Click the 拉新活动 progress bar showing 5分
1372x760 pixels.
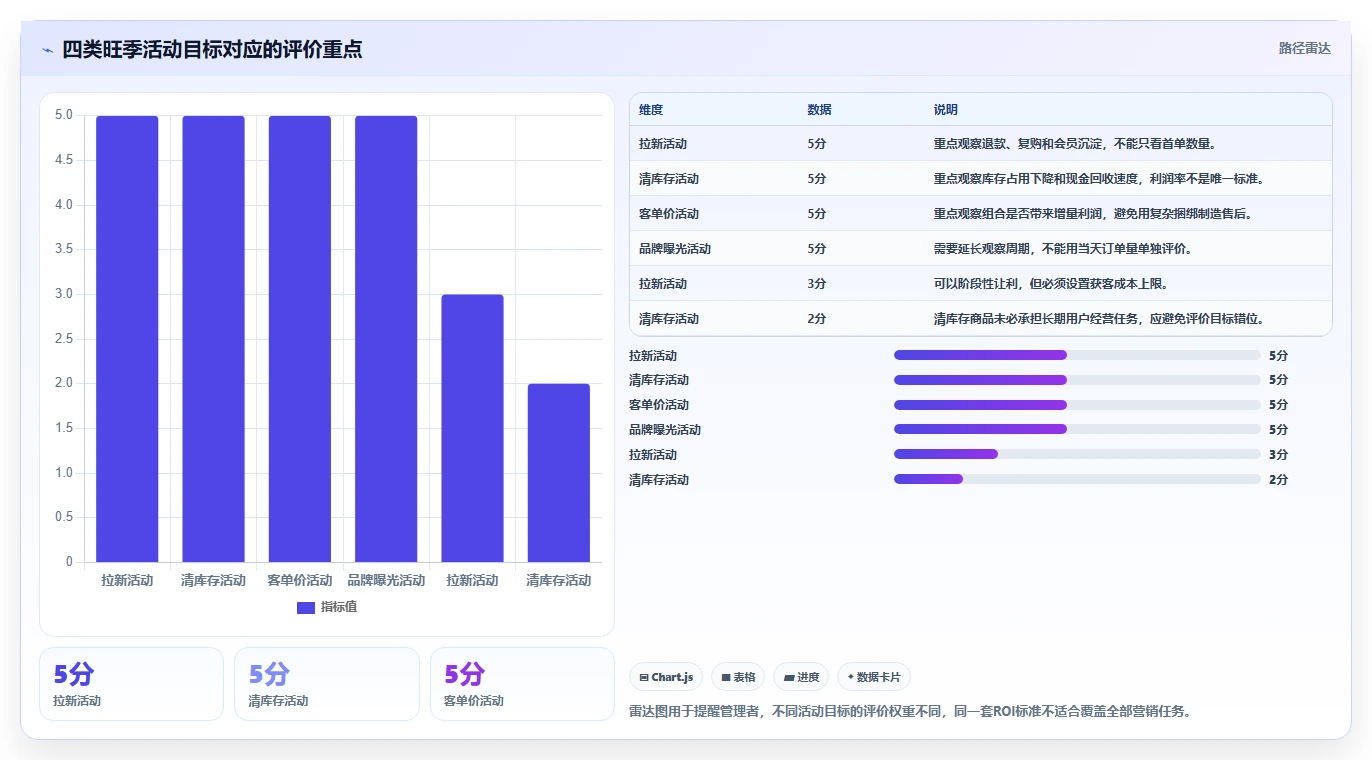coord(1077,355)
